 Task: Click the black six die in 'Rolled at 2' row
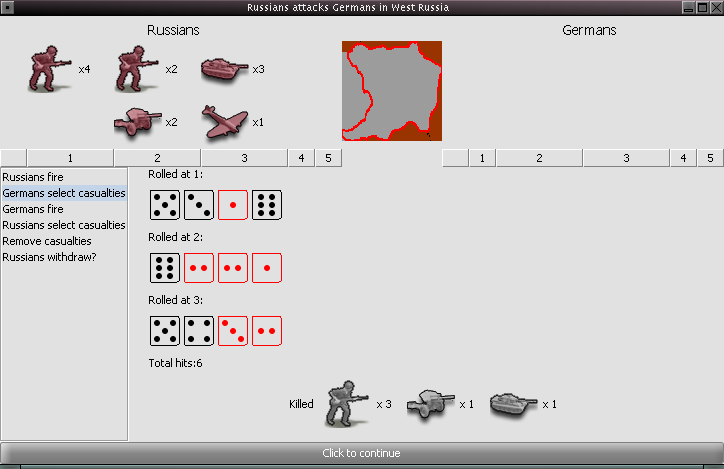pyautogui.click(x=165, y=268)
